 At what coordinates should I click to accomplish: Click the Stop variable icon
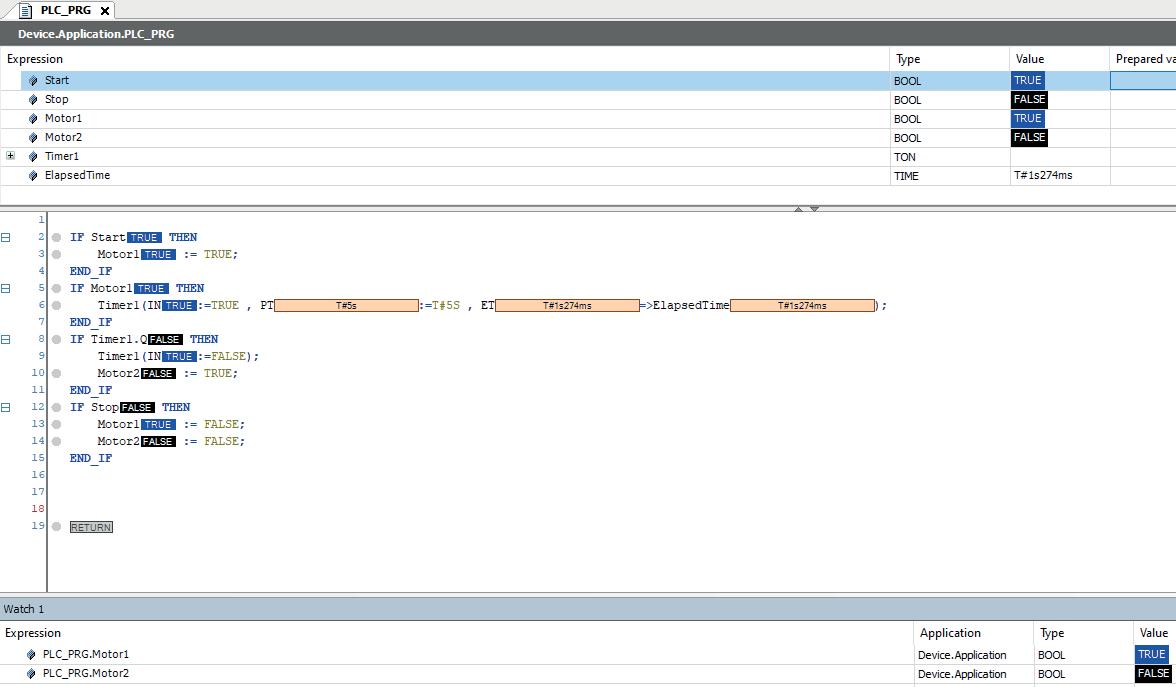32,100
